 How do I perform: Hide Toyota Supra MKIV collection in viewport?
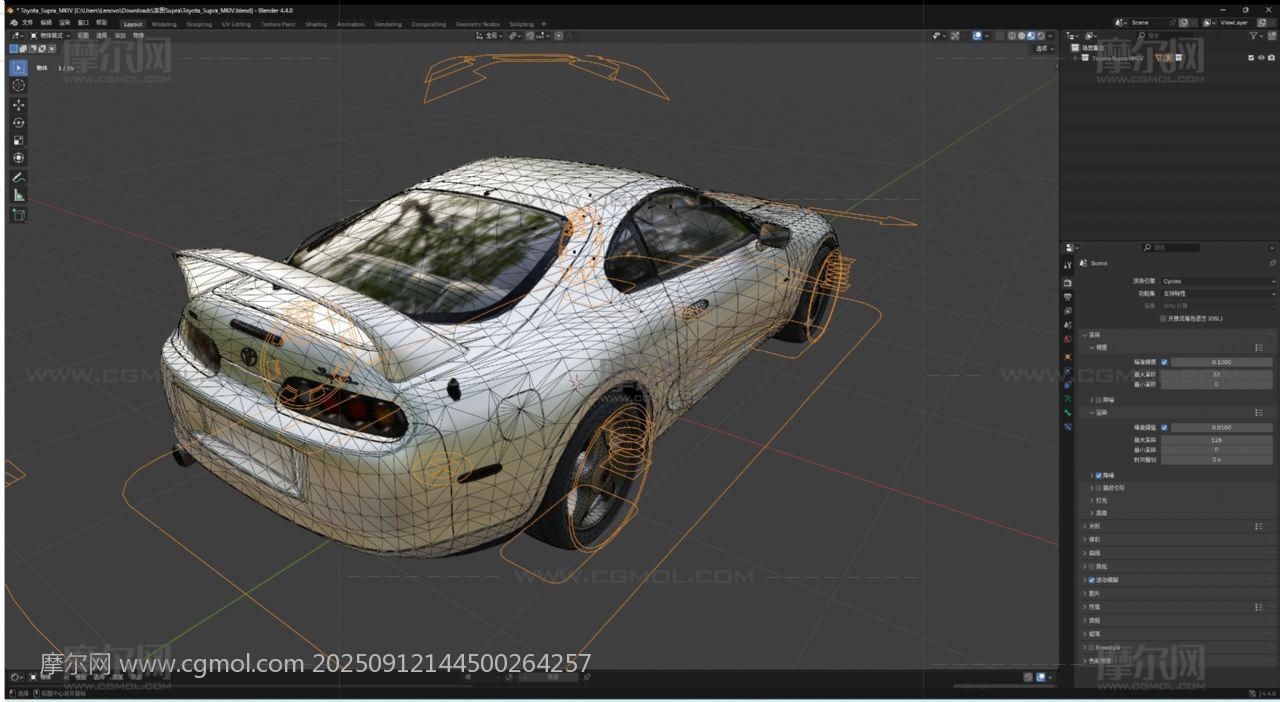pyautogui.click(x=1261, y=57)
